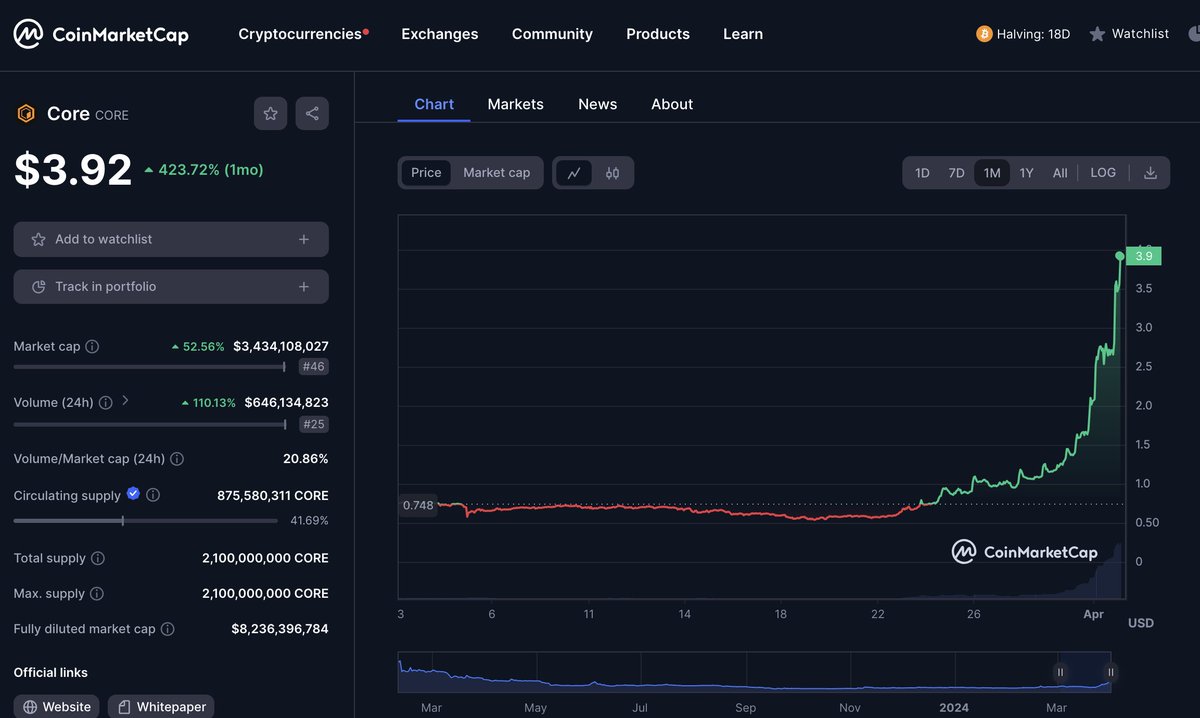1200x718 pixels.
Task: Expand the Volume (24h) chevron
Action: point(125,401)
